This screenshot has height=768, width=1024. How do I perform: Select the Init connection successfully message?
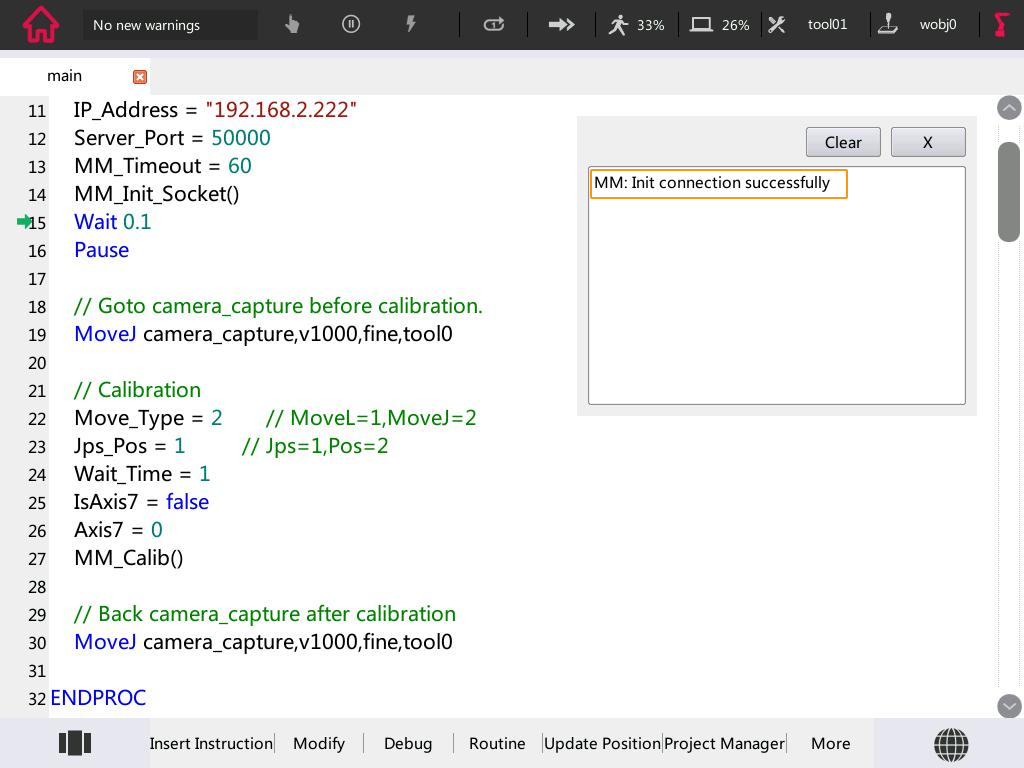tap(718, 184)
